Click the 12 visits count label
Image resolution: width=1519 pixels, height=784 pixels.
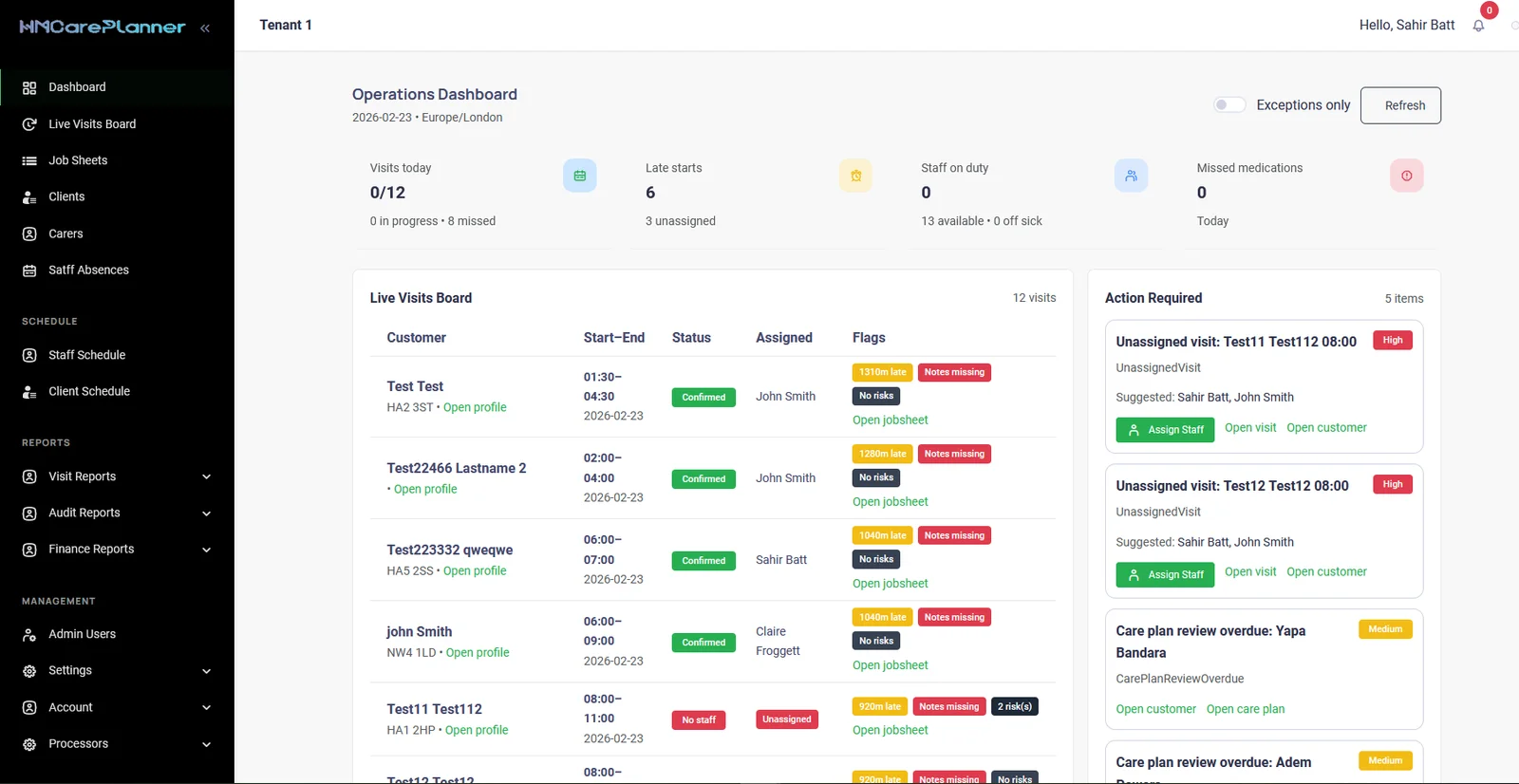tap(1034, 298)
